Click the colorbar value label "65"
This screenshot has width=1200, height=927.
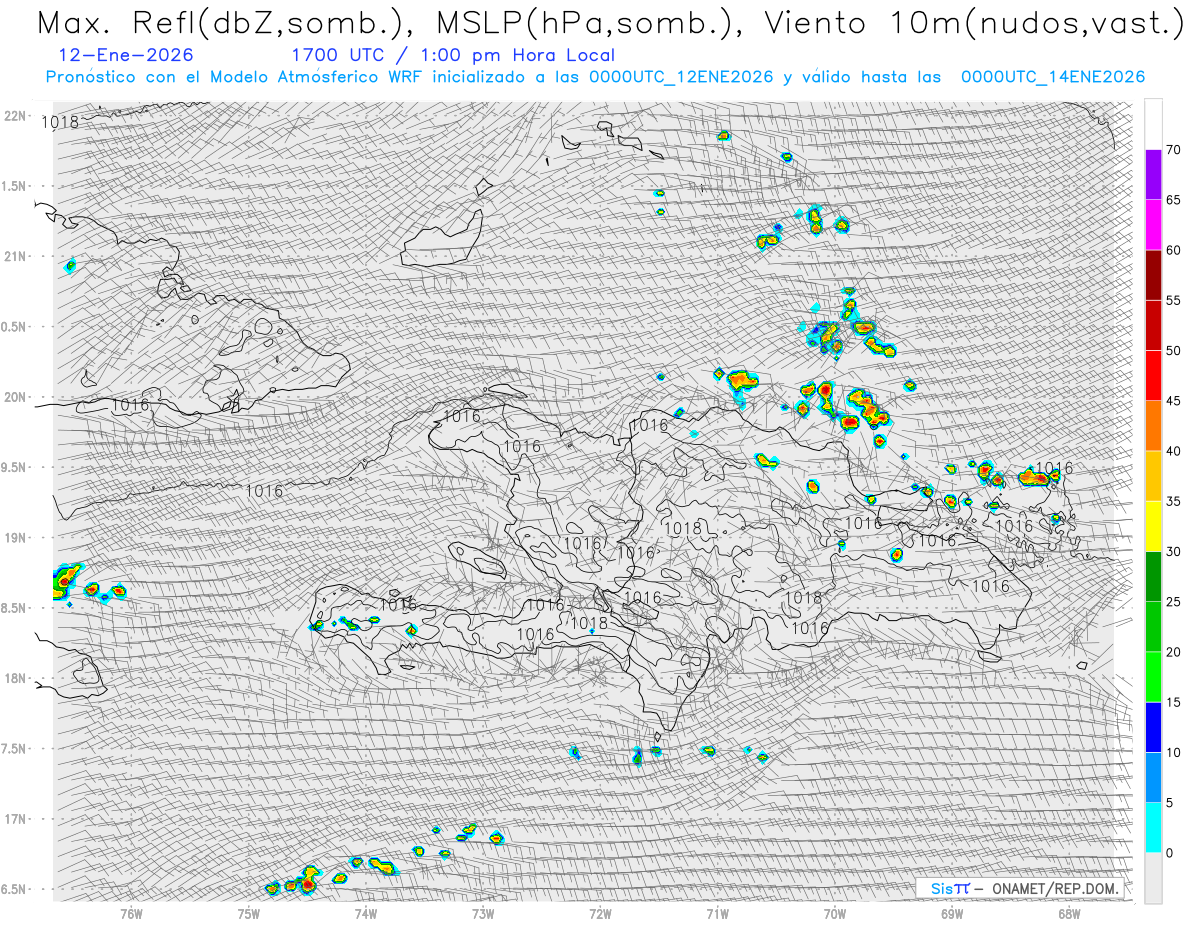pyautogui.click(x=1173, y=200)
